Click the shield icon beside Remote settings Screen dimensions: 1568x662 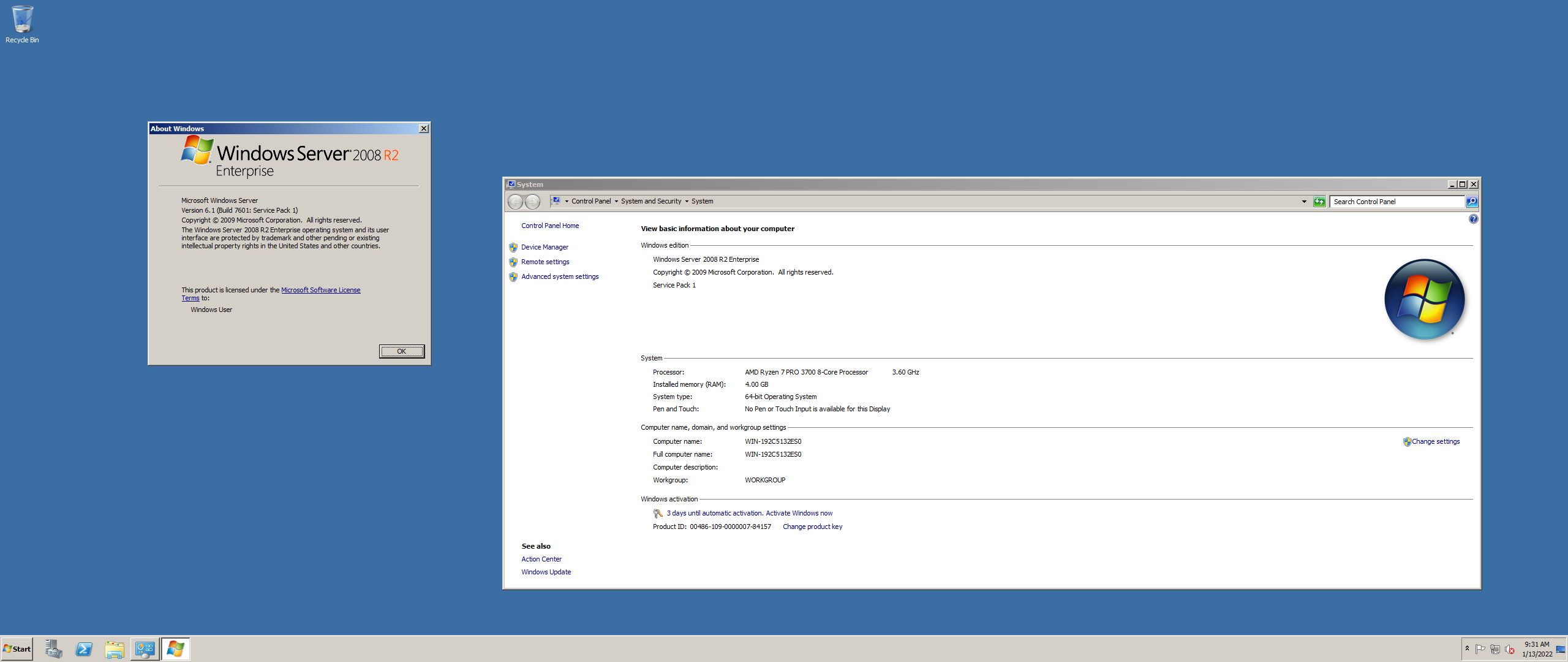coord(513,262)
